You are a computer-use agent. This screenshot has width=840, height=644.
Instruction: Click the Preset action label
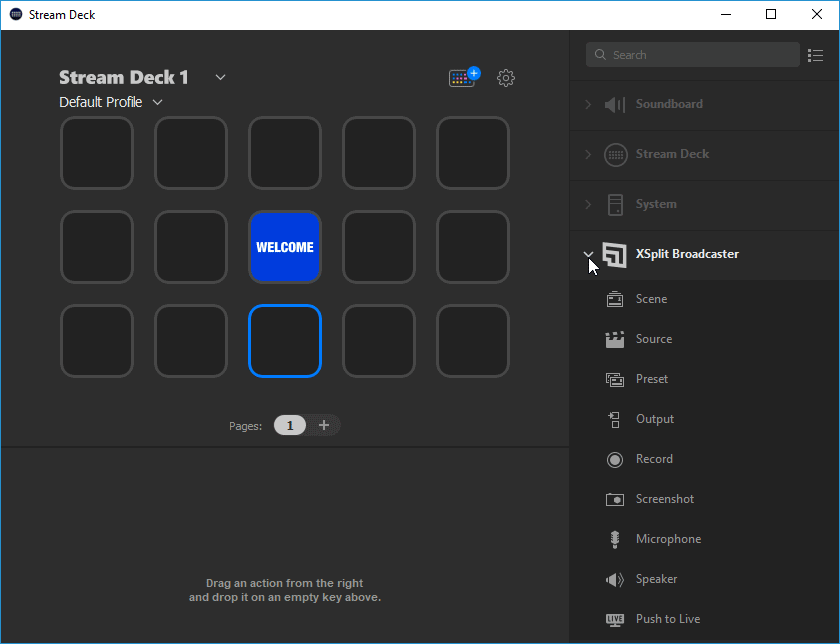651,379
